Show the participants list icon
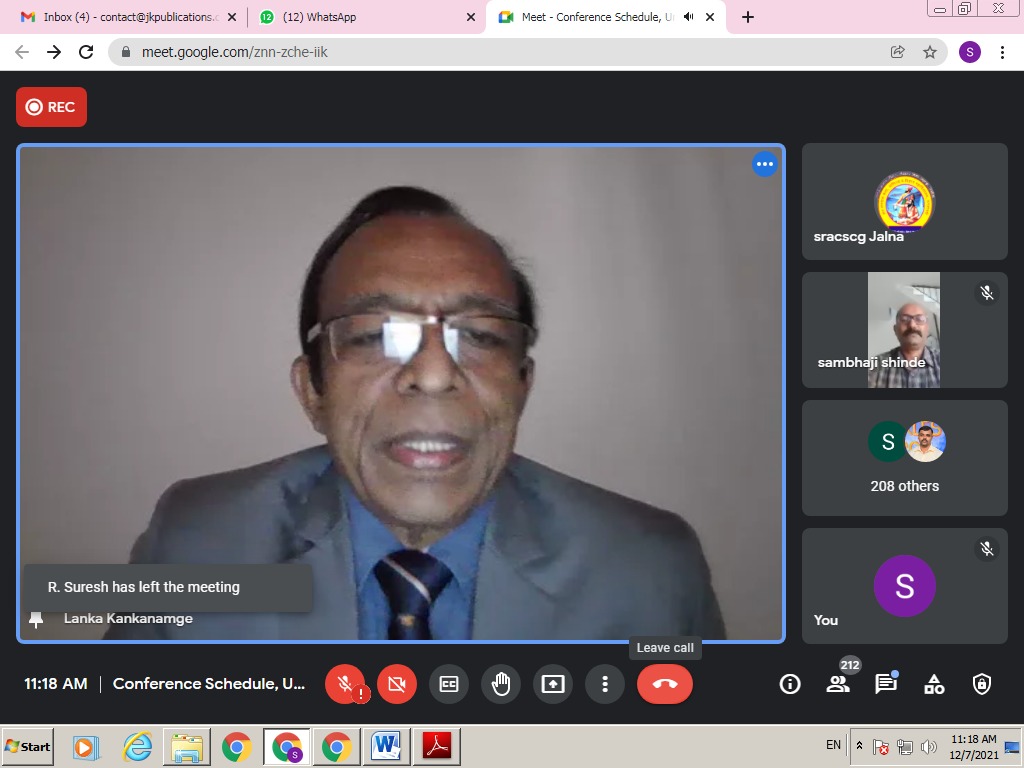The height and width of the screenshot is (768, 1024). [x=838, y=684]
